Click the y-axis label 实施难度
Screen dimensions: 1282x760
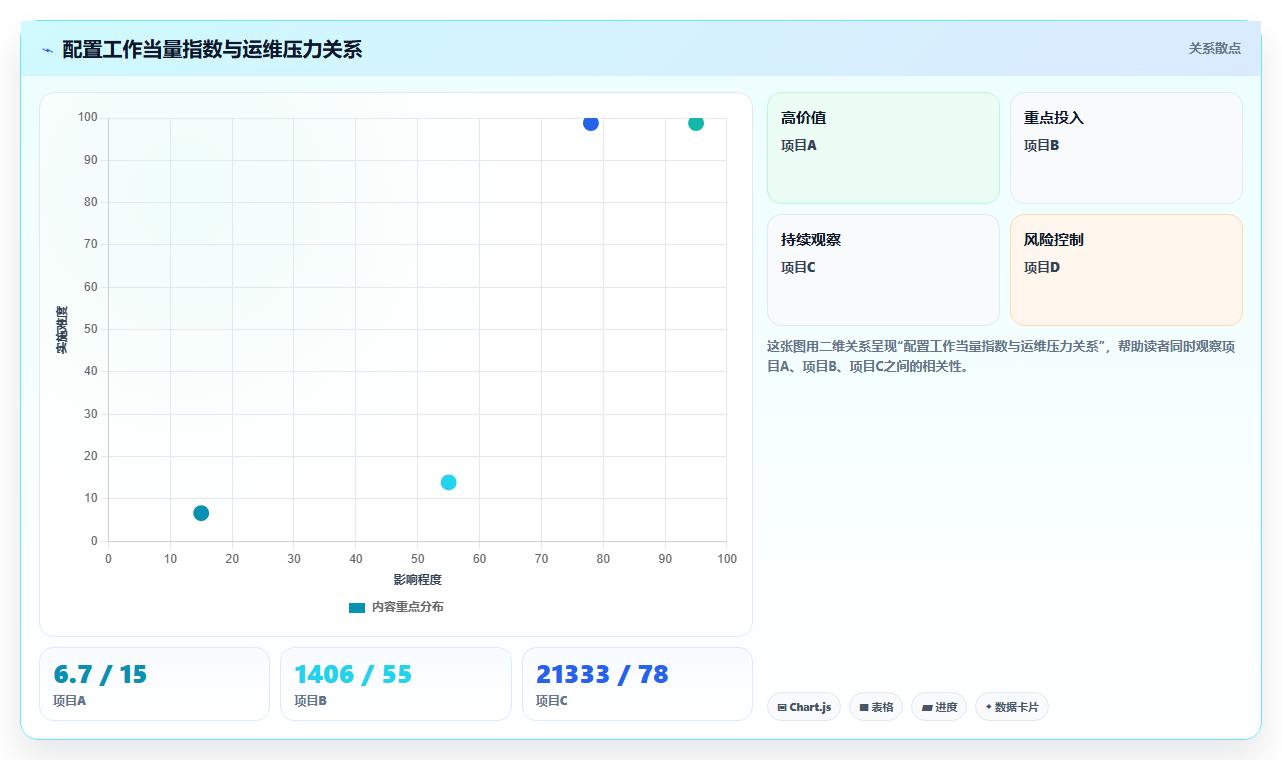tap(62, 330)
